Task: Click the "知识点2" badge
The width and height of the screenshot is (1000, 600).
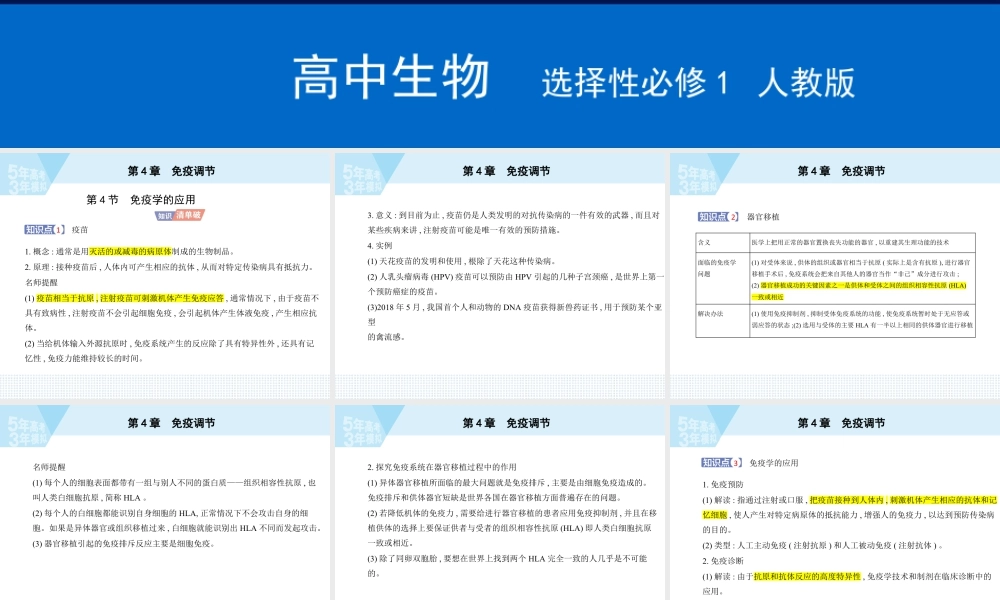Action: click(x=718, y=217)
